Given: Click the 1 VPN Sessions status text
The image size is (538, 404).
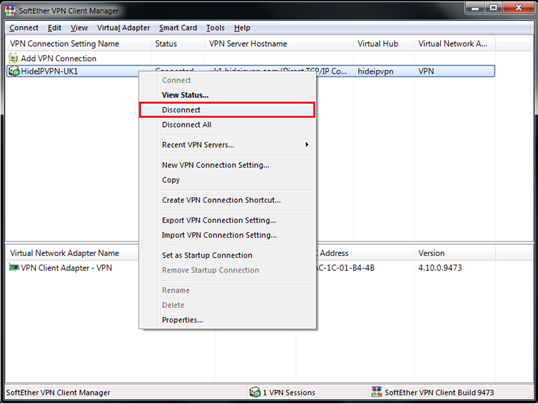Looking at the screenshot, I should [x=289, y=392].
